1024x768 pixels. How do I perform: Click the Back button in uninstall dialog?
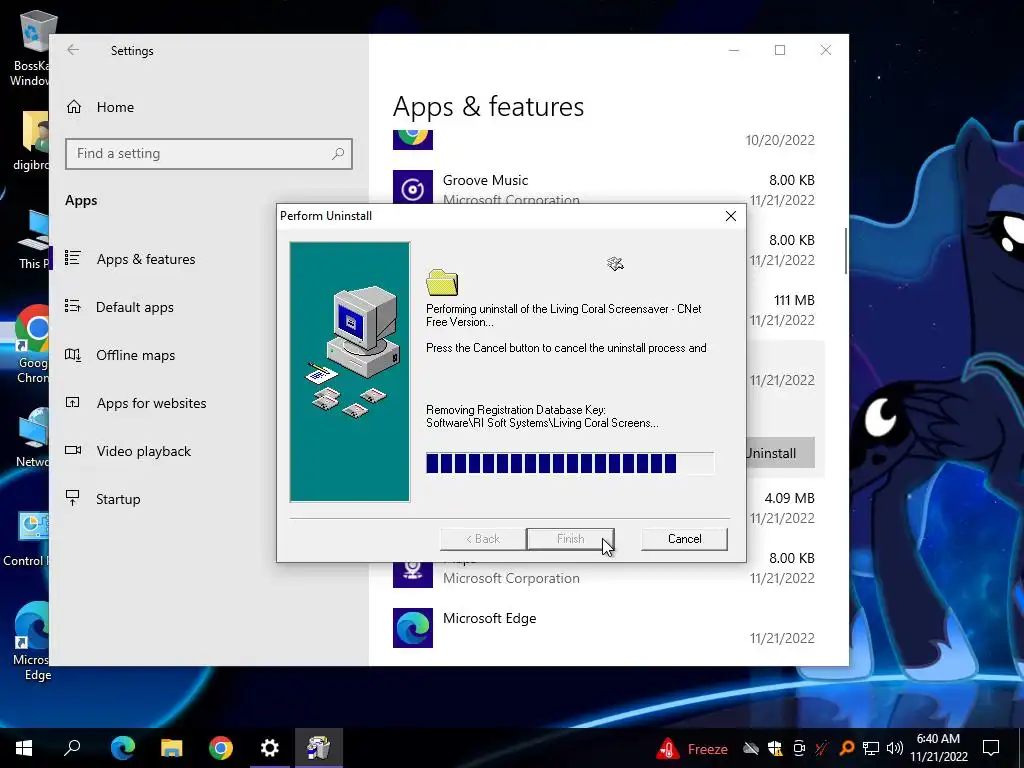(x=483, y=539)
